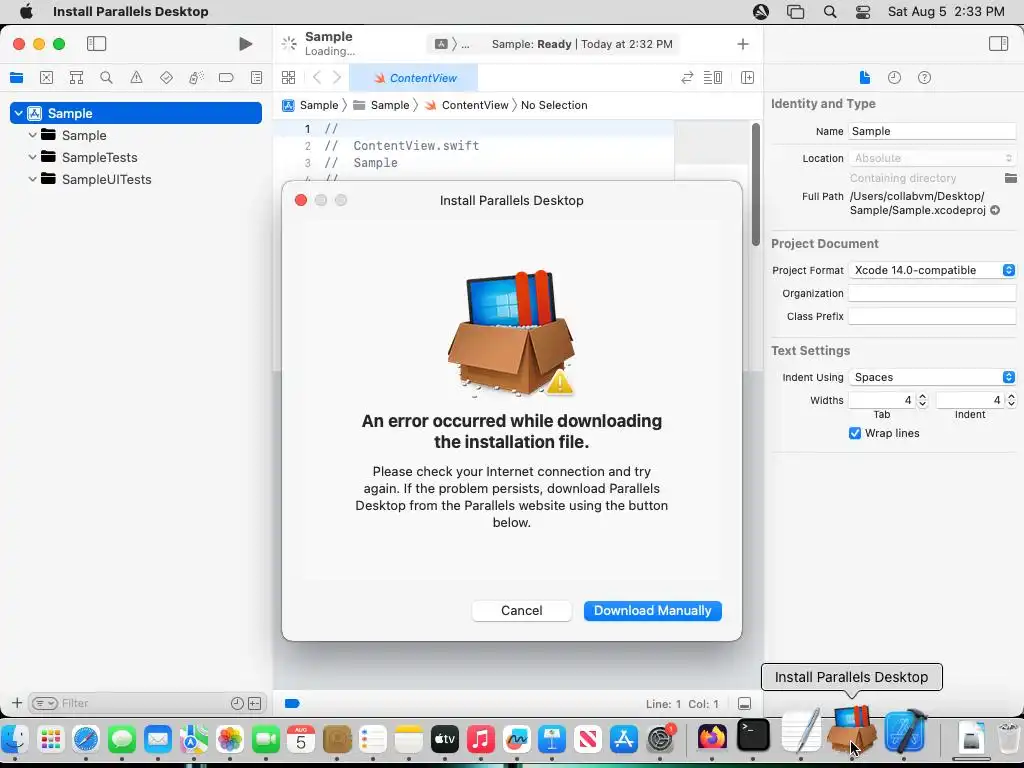Go forward with the editor right chevron

pyautogui.click(x=337, y=78)
